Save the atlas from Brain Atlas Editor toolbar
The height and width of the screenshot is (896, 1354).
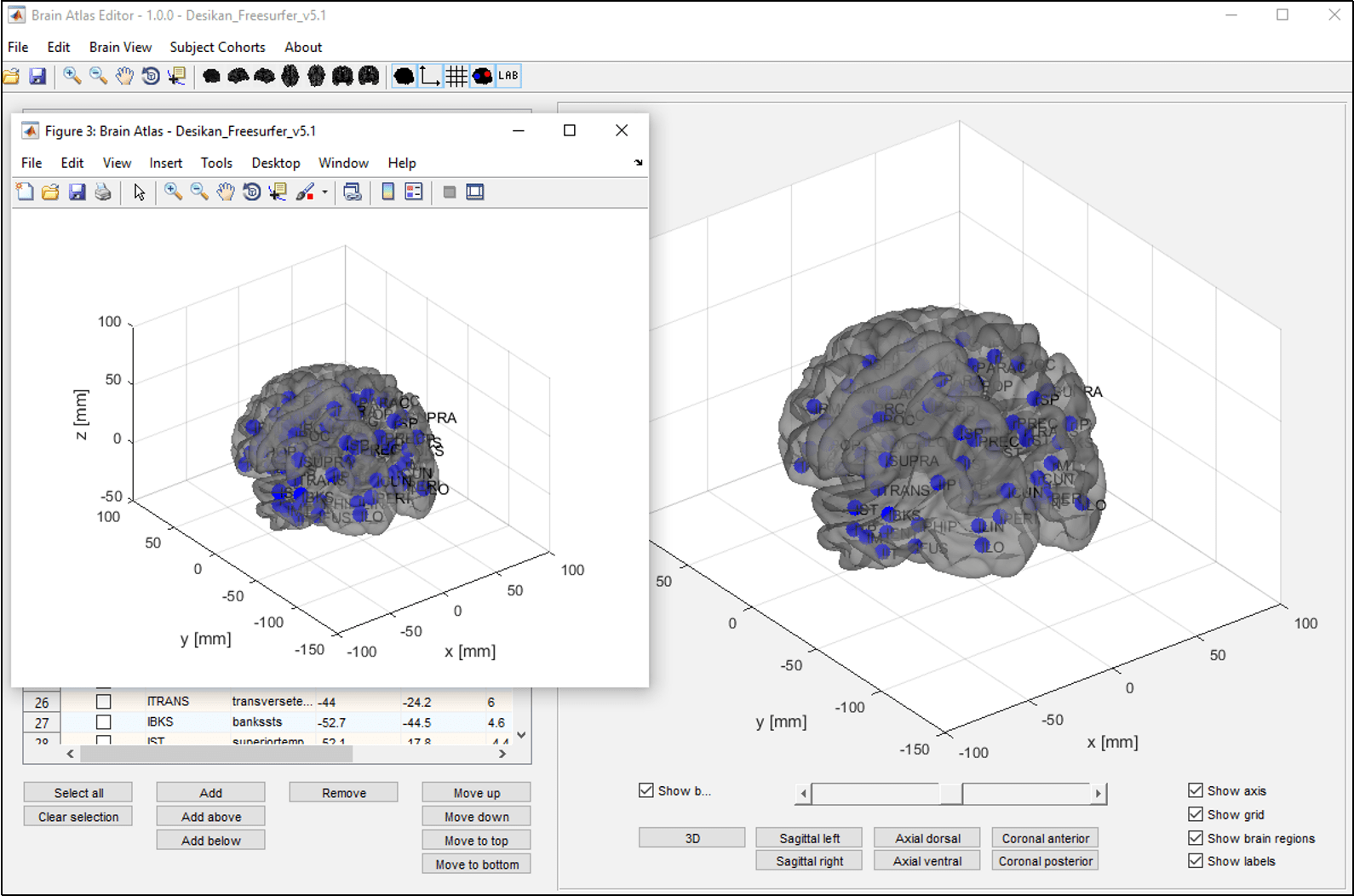pos(37,77)
